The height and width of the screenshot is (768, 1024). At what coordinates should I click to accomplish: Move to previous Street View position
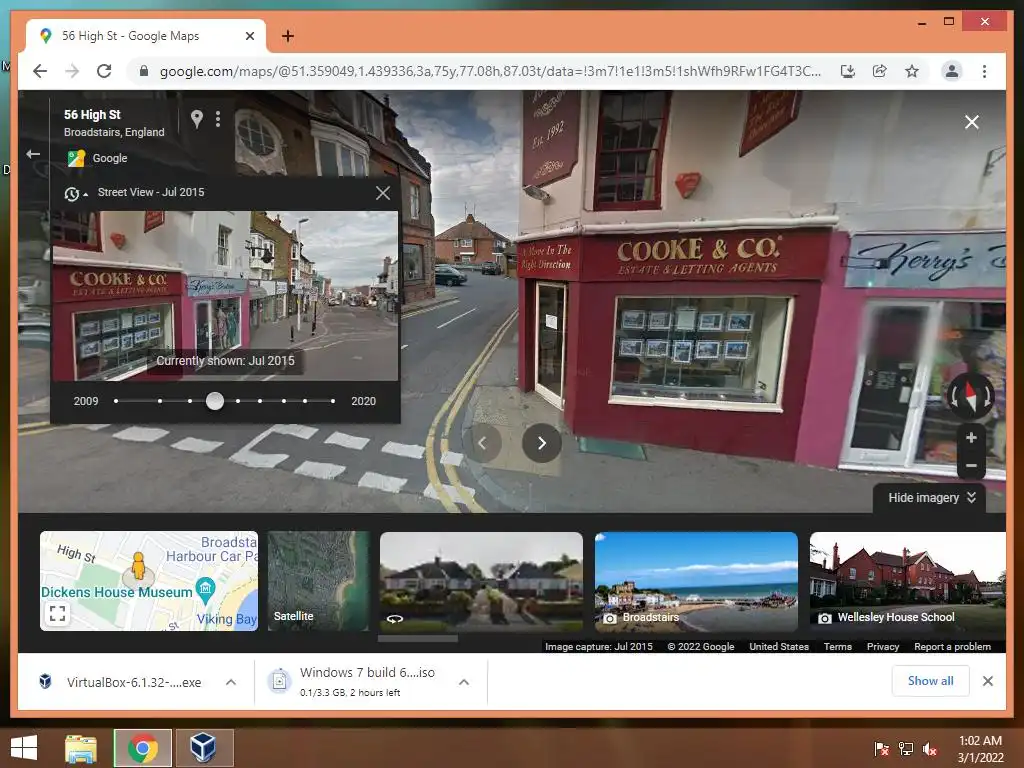pyautogui.click(x=482, y=443)
